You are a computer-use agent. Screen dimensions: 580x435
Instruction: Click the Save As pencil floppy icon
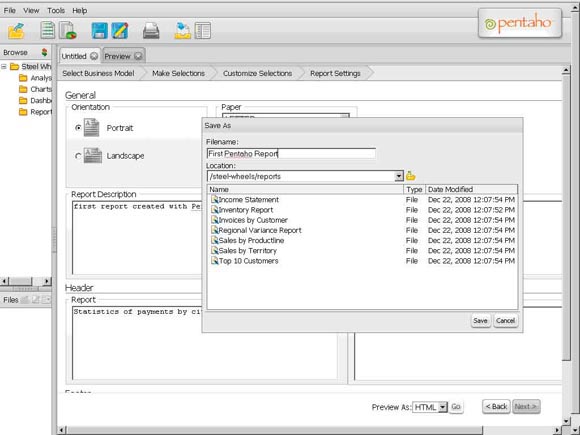[x=120, y=30]
